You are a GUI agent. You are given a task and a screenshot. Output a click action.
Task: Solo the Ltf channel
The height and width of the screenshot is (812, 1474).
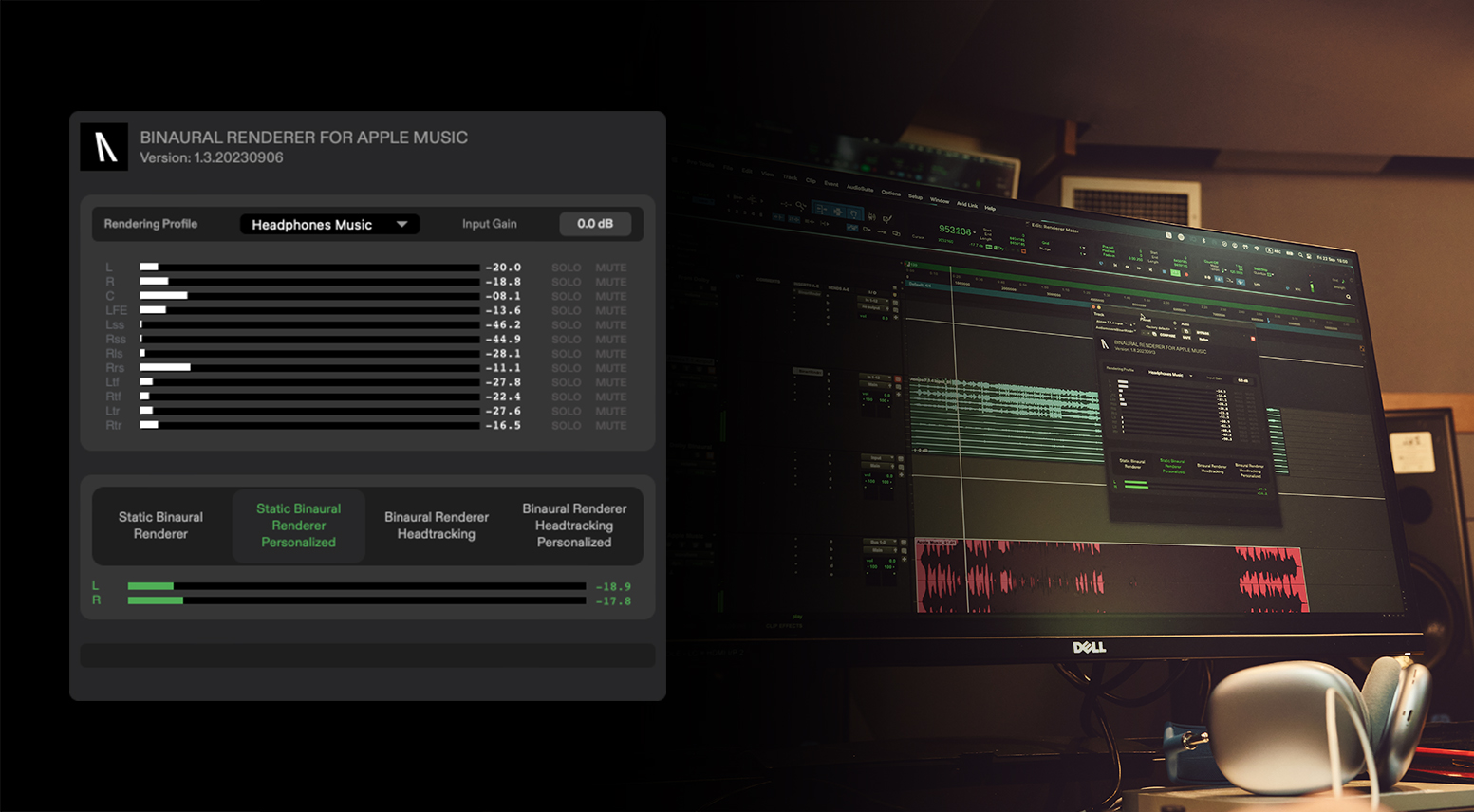567,382
